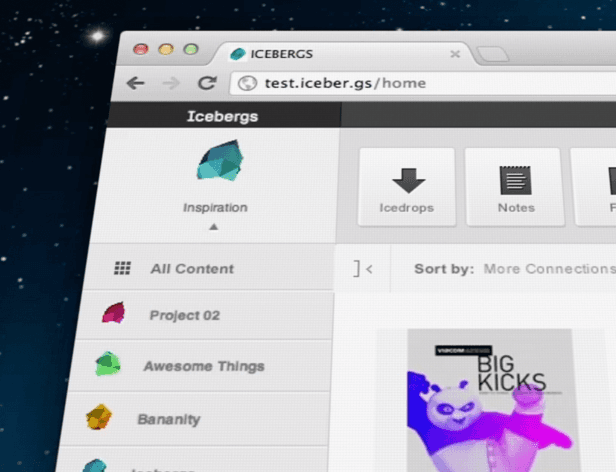Reload the page with the refresh icon
Screen dimensions: 616x472
tap(207, 83)
